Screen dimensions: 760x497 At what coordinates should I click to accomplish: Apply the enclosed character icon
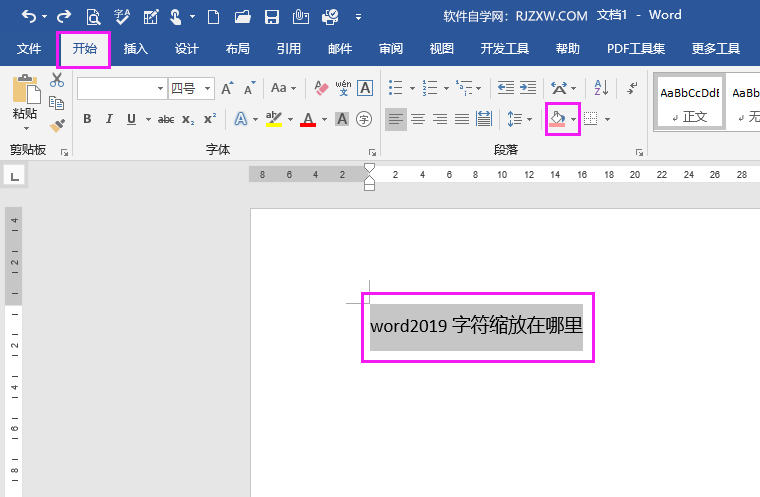(x=364, y=119)
